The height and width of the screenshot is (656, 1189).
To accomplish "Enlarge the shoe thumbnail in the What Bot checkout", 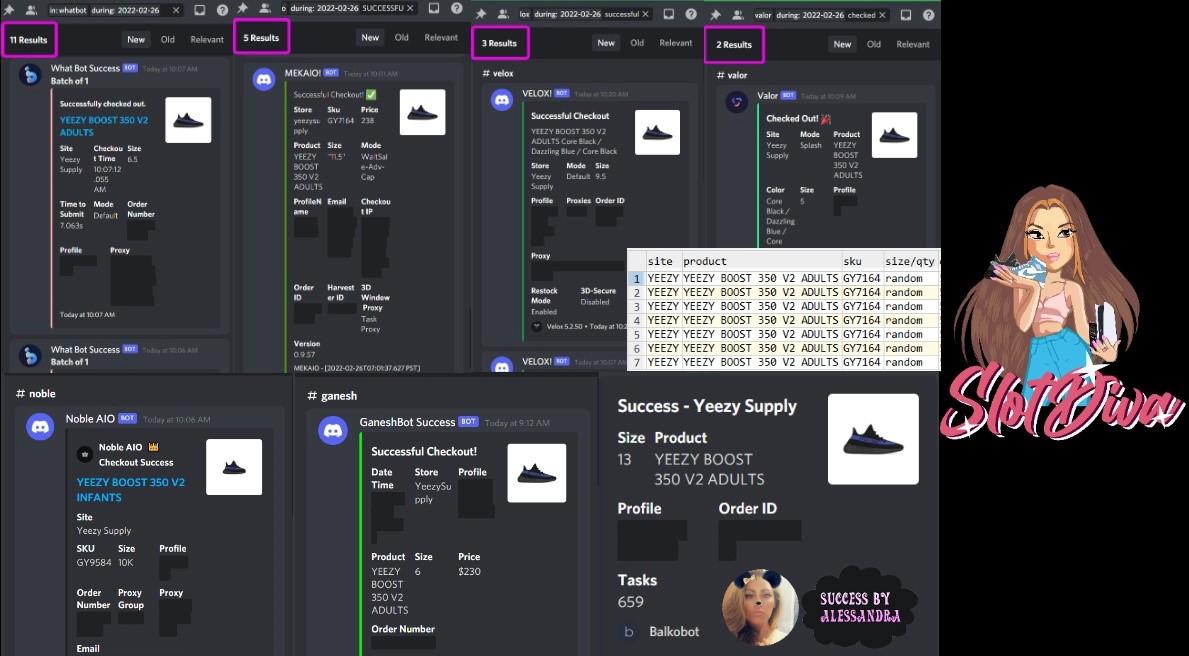I will pos(188,120).
